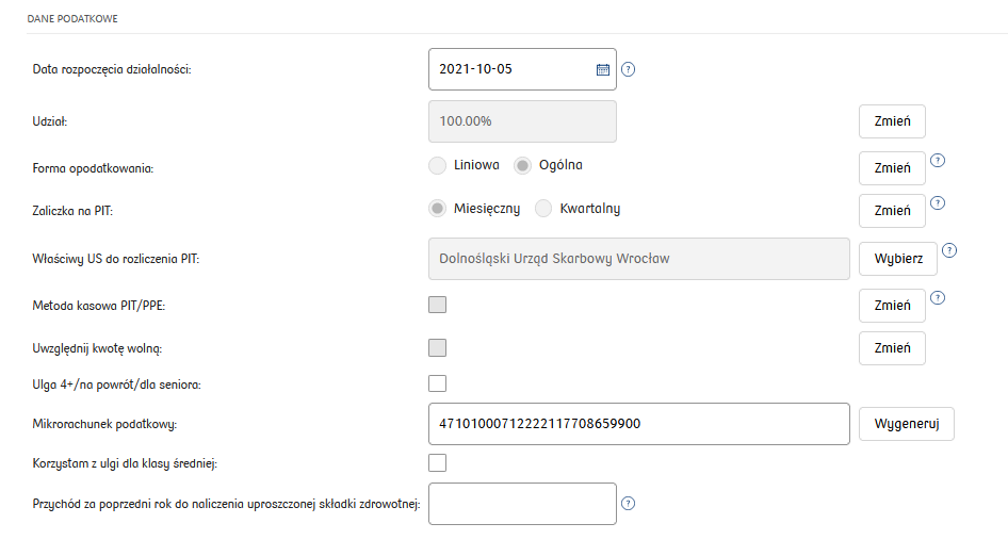Image resolution: width=1008 pixels, height=556 pixels.
Task: Toggle the Metoda kasowa PIT/PPE checkbox
Action: point(437,305)
